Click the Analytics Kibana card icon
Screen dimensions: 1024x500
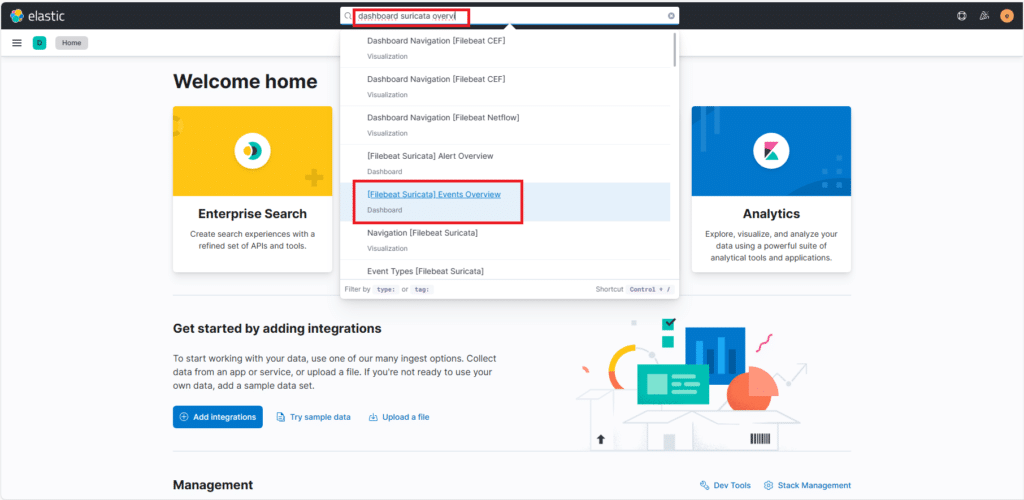(771, 151)
